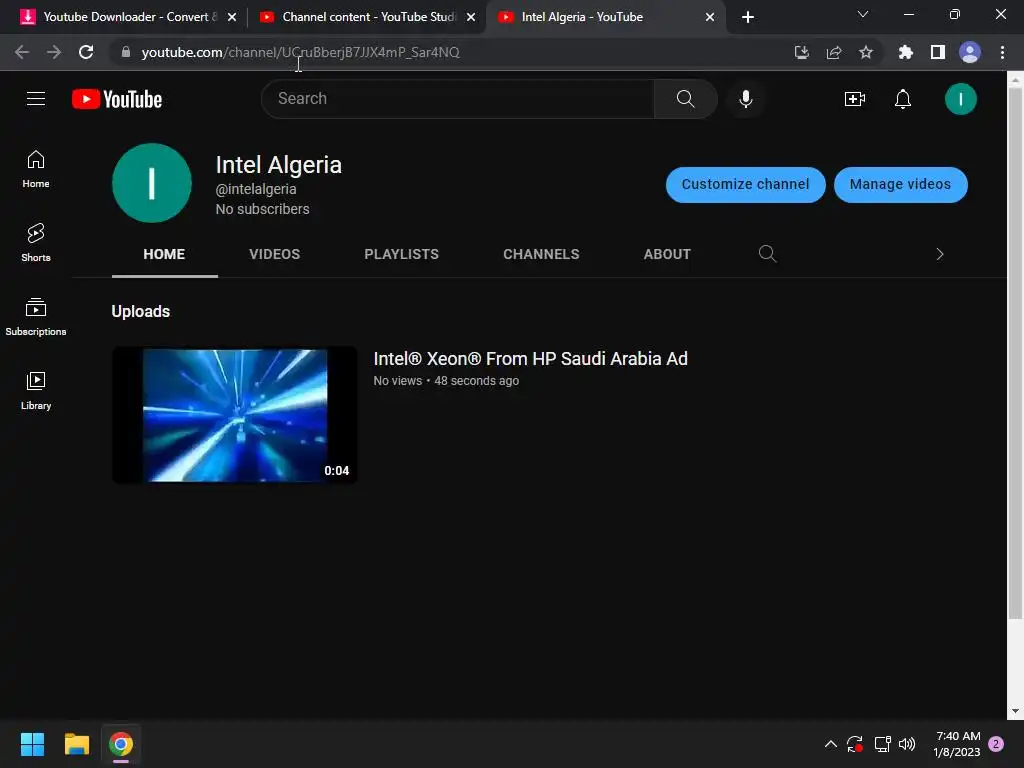Open the notification center badge
Viewport: 1024px width, 768px height.
[x=996, y=744]
